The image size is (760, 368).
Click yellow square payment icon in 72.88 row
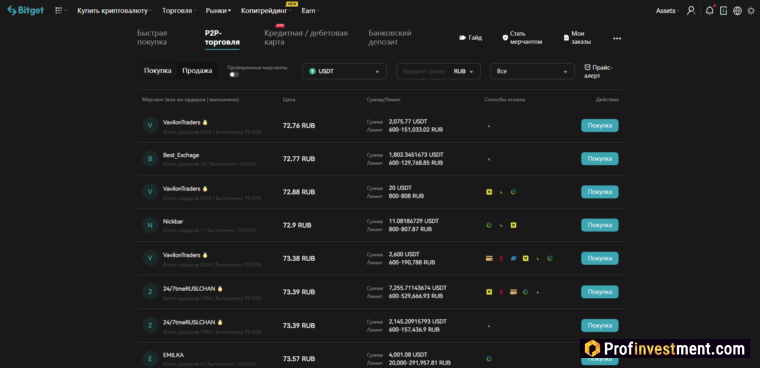click(x=489, y=192)
